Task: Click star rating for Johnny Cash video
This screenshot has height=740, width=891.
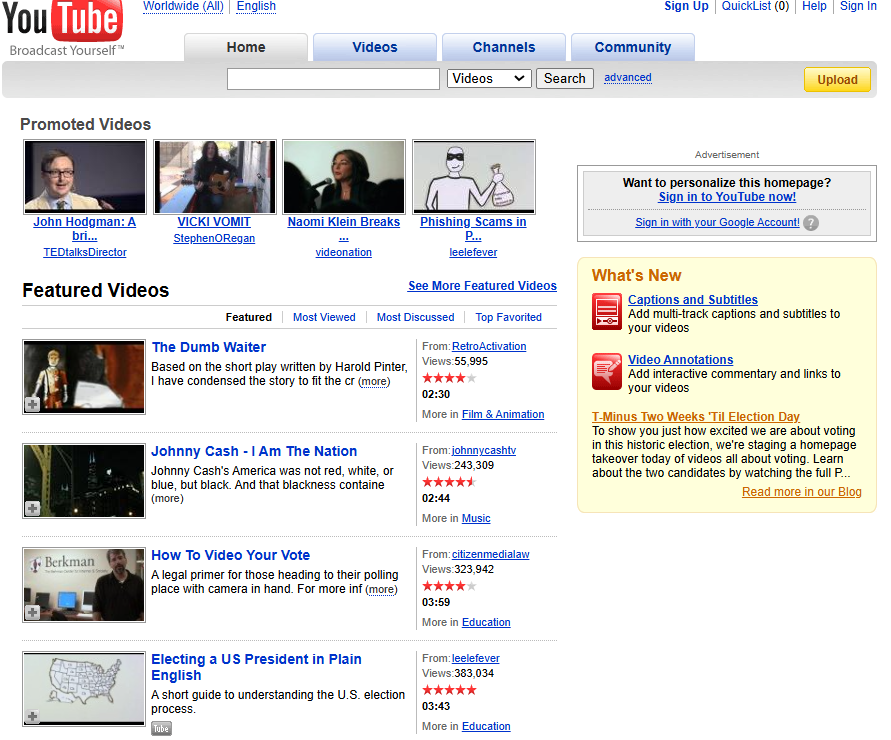Action: tap(449, 482)
